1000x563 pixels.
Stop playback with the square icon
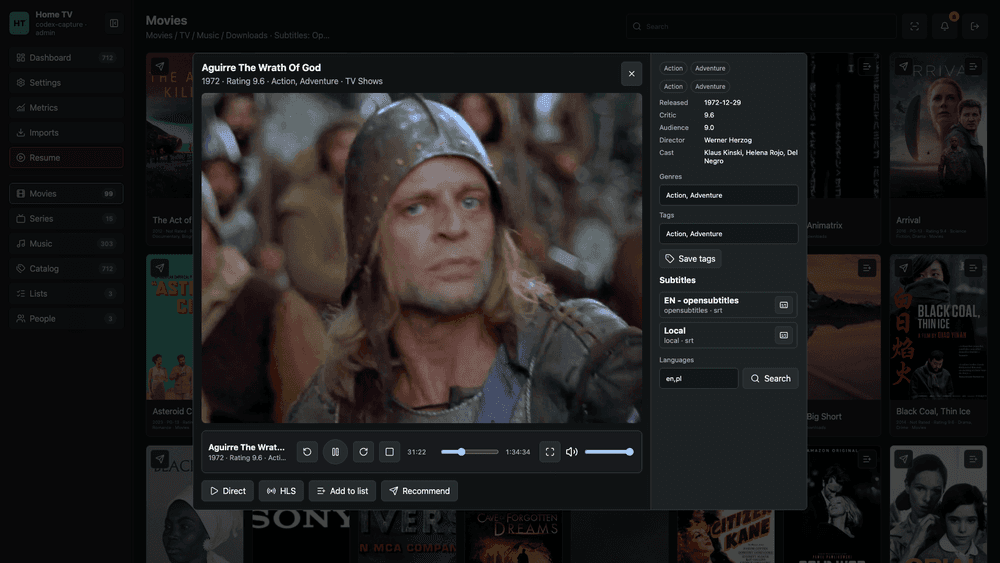click(390, 452)
